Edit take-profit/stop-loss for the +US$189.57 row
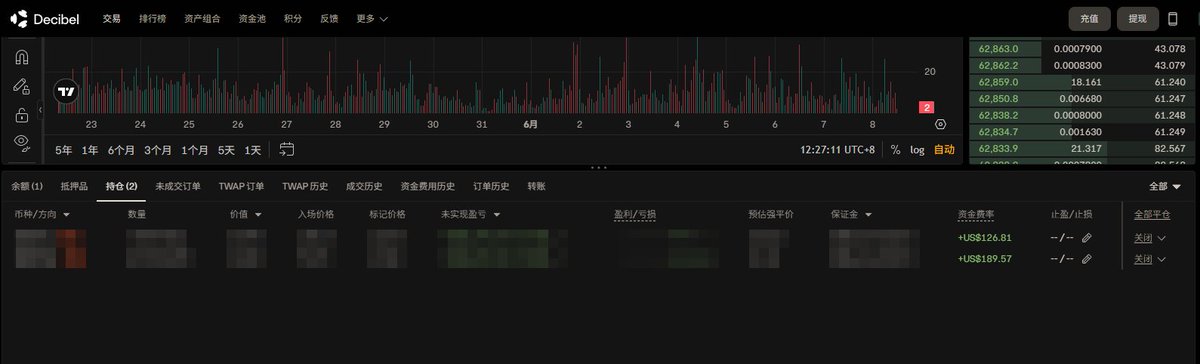This screenshot has height=364, width=1200. [1087, 259]
